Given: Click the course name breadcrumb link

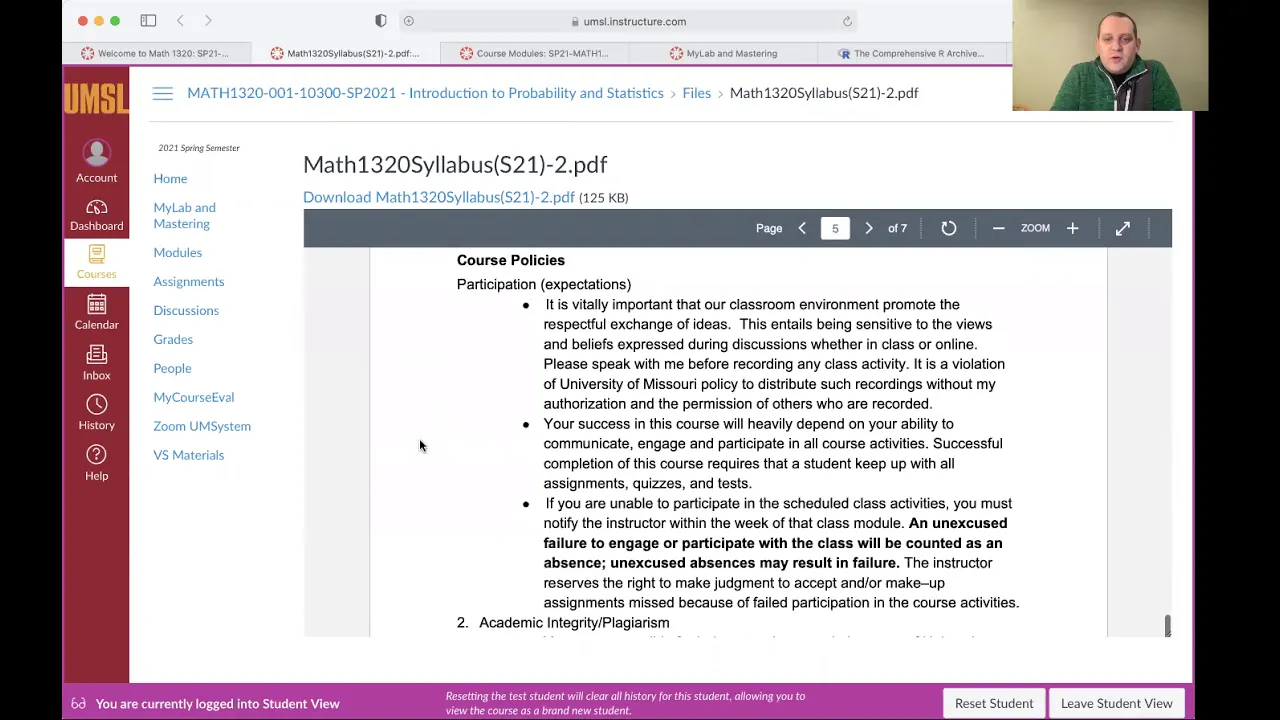Looking at the screenshot, I should [425, 93].
